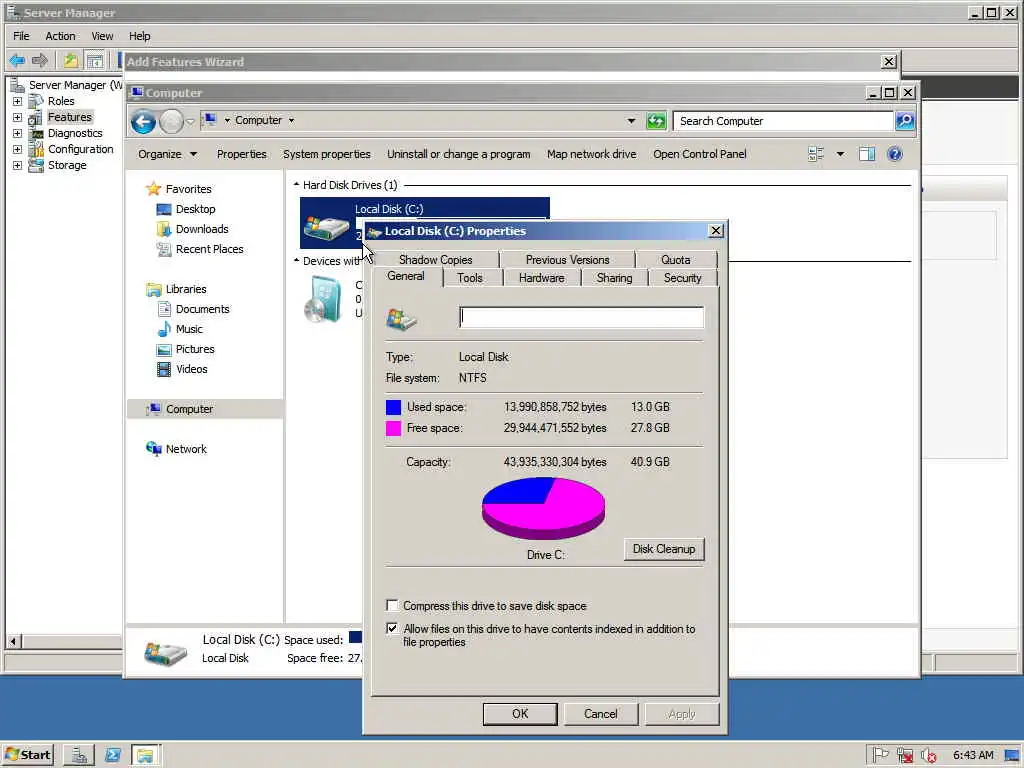Expand the Diagnostics tree node

tap(17, 133)
